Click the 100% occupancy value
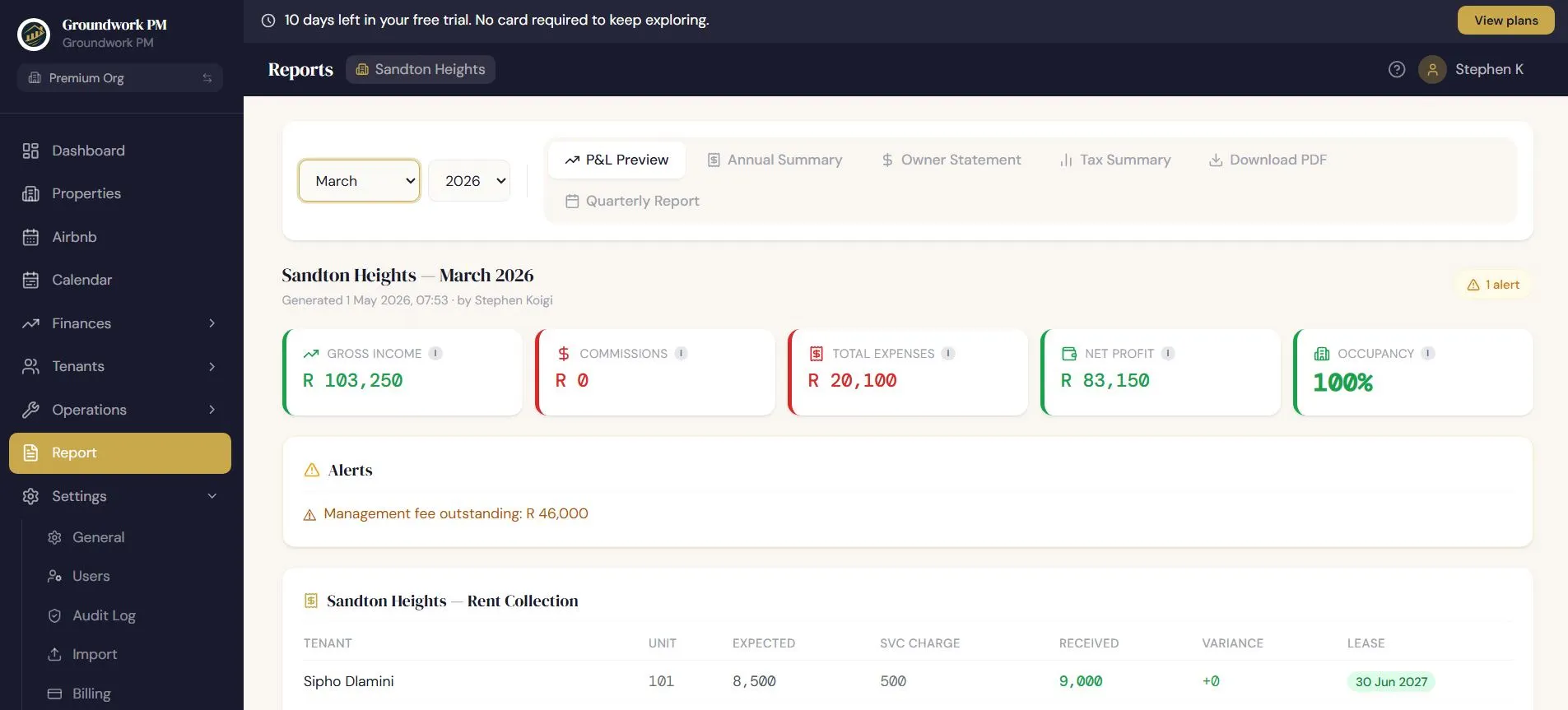 (x=1342, y=383)
